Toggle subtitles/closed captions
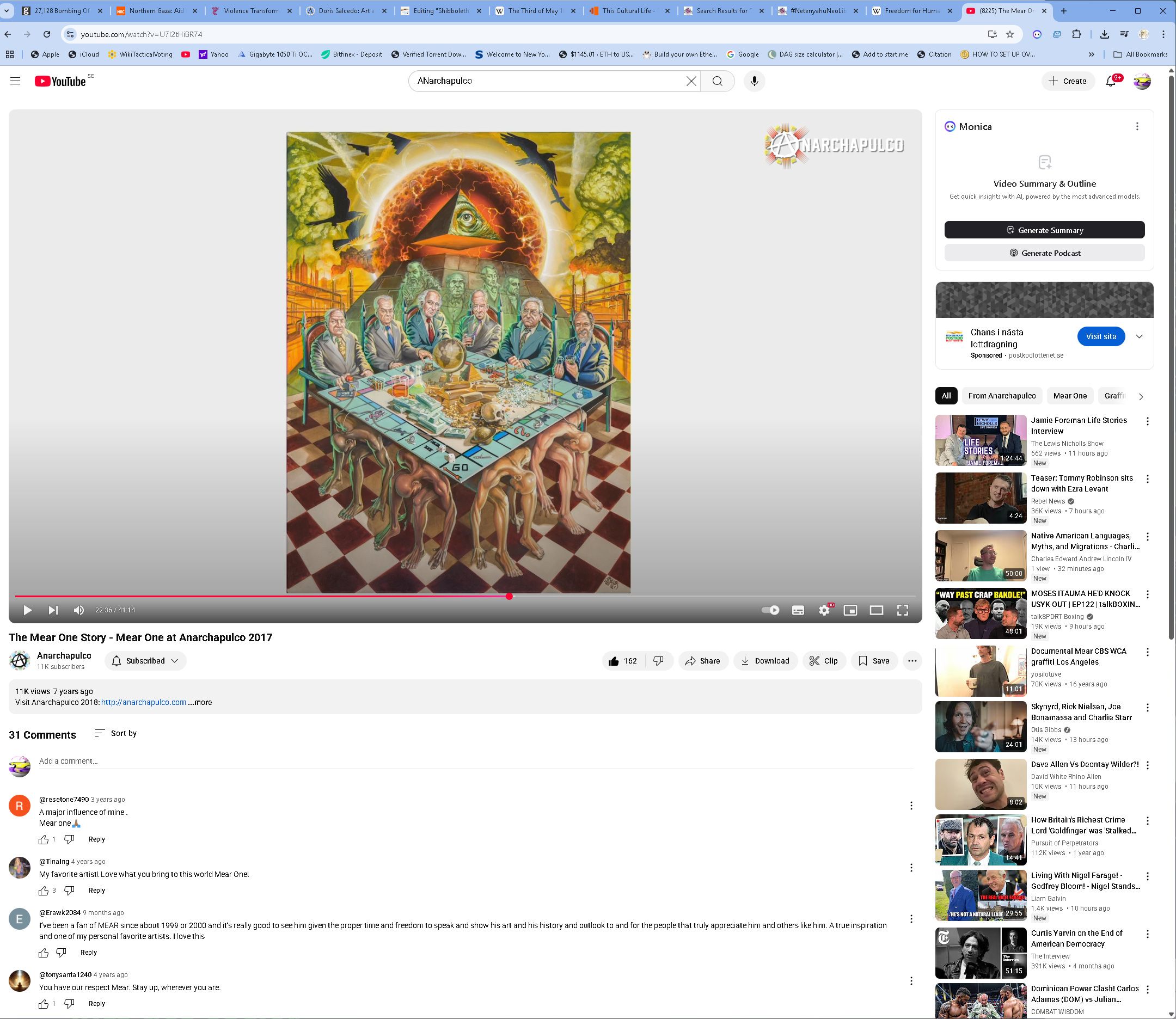This screenshot has width=1176, height=1019. [798, 610]
